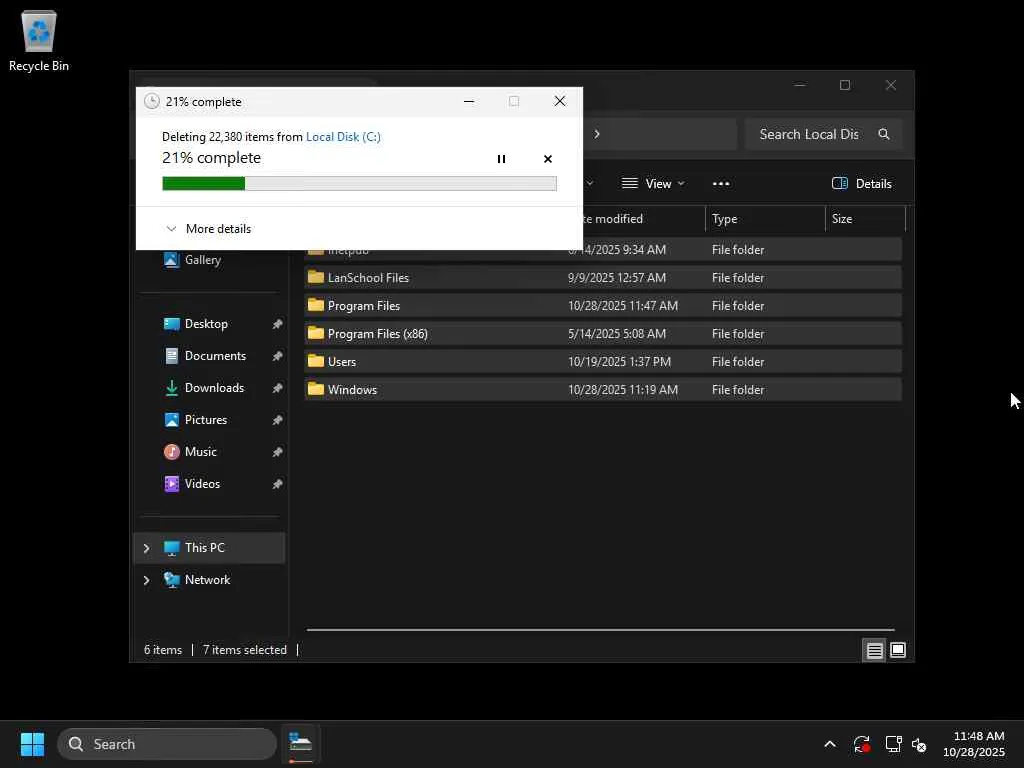Image resolution: width=1024 pixels, height=768 pixels.
Task: Minimize the 21% complete dialog
Action: [468, 101]
